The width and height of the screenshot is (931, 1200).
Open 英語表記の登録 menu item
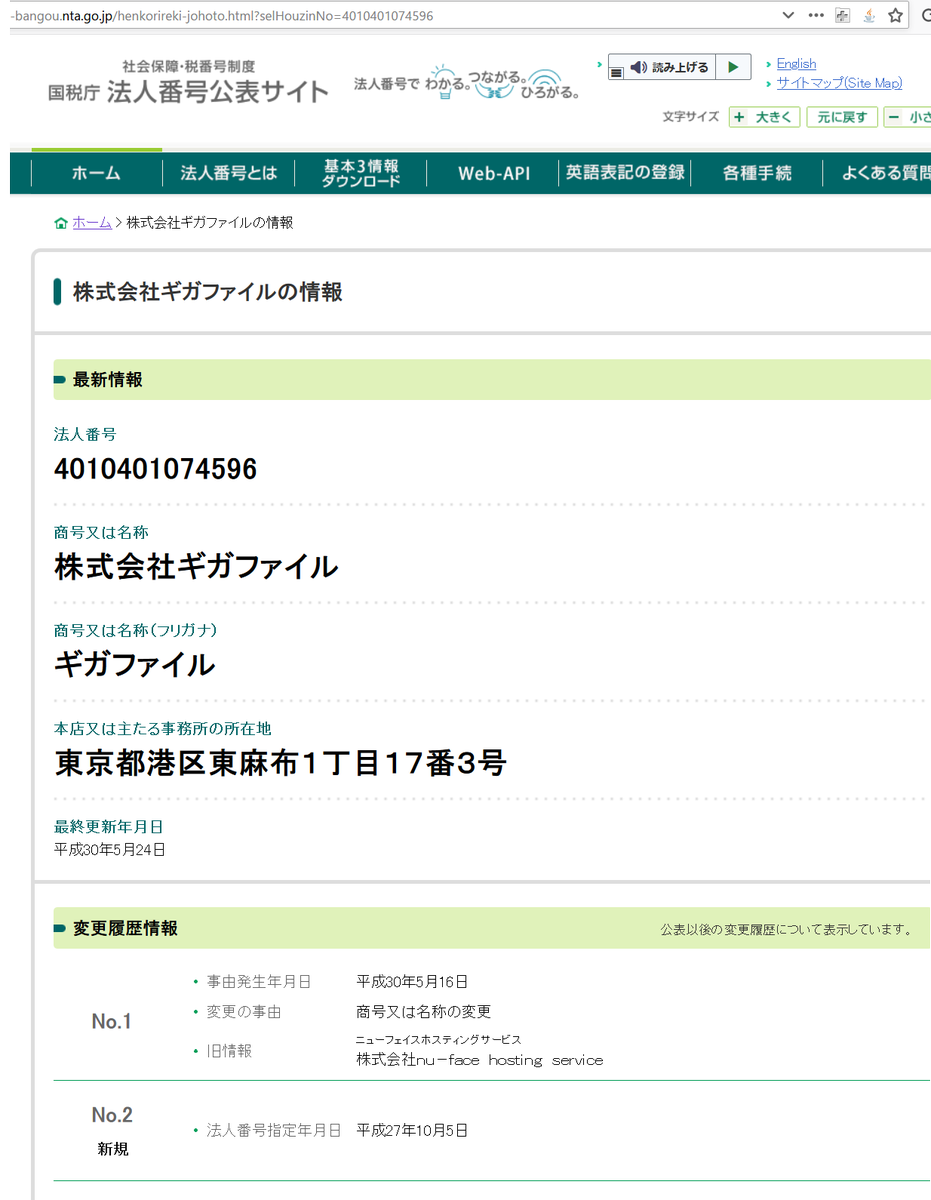pyautogui.click(x=625, y=173)
